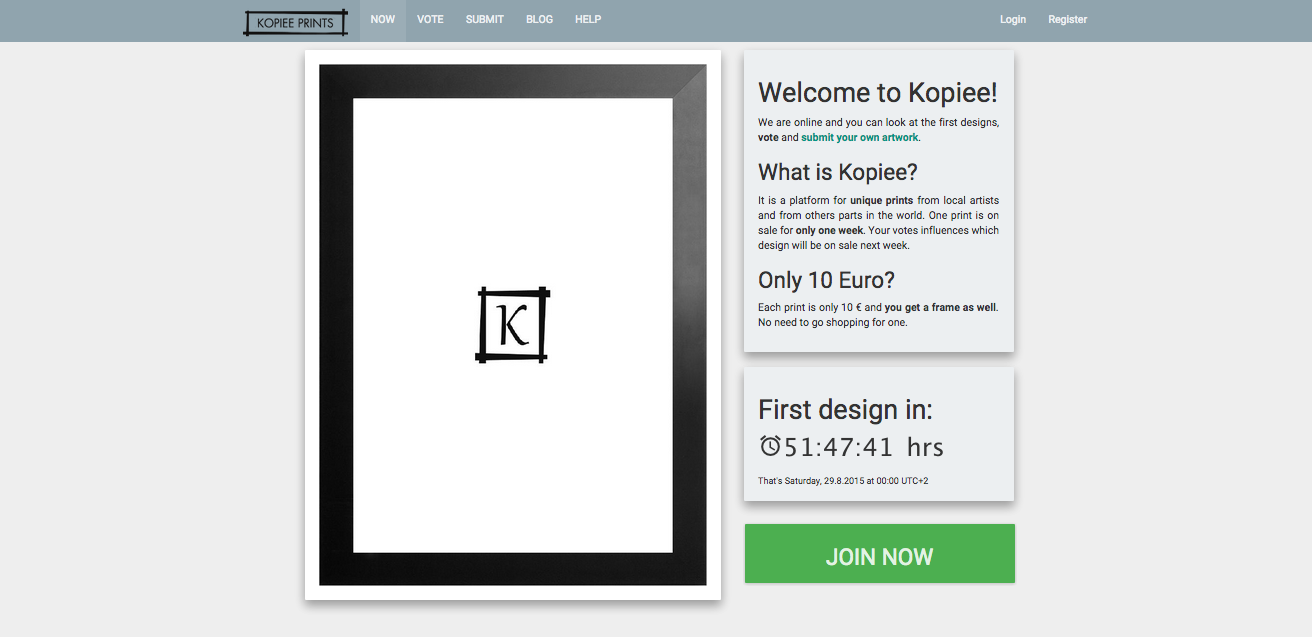The height and width of the screenshot is (637, 1312).
Task: Click the 'Only 10 Euro?' heading
Action: (x=825, y=280)
